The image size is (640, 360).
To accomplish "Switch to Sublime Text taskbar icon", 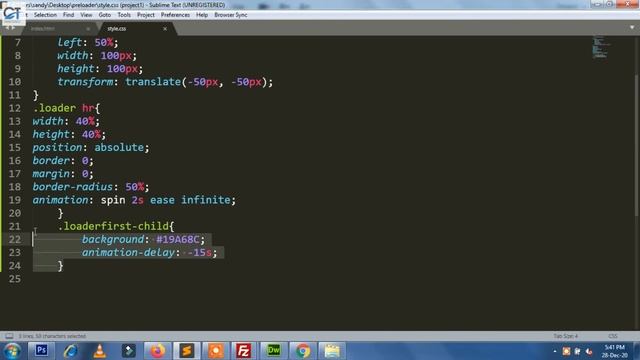I will point(187,351).
